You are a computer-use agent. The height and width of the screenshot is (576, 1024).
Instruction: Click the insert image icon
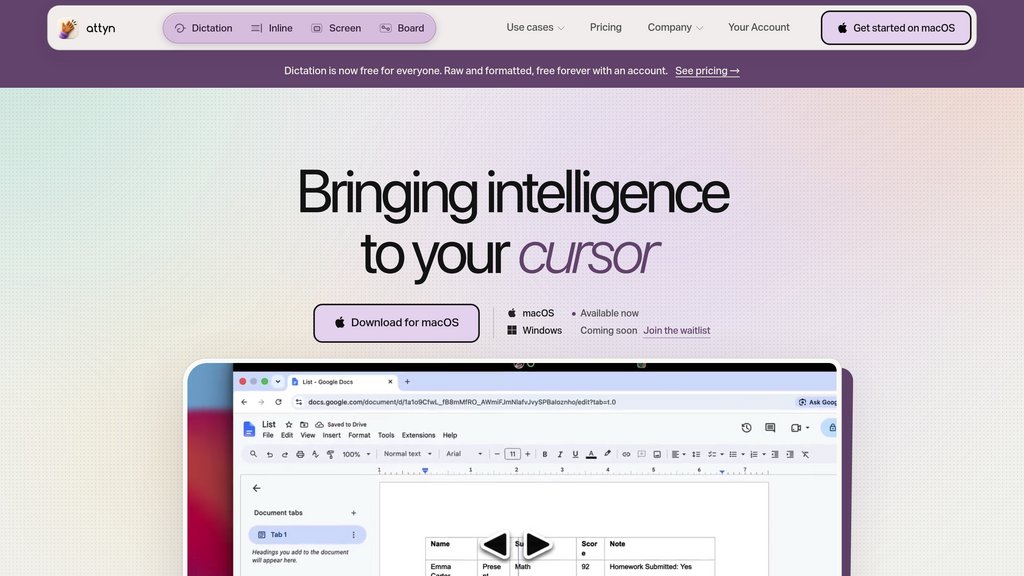[657, 455]
